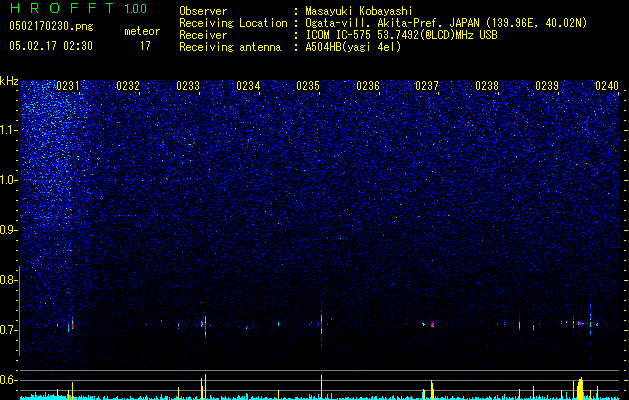This screenshot has height=400, width=629.
Task: Click time marker 0237
Action: click(x=427, y=86)
